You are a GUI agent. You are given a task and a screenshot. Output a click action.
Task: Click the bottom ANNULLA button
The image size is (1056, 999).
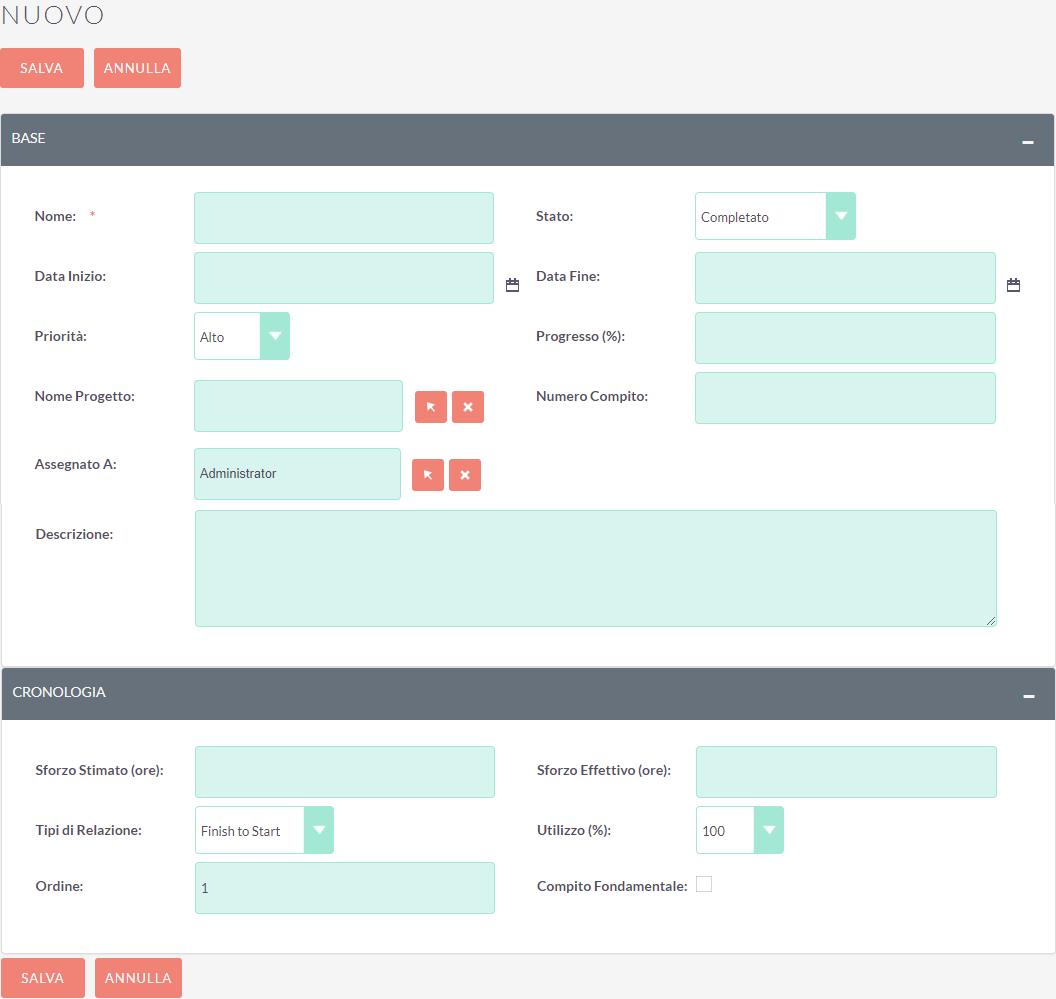pos(138,978)
